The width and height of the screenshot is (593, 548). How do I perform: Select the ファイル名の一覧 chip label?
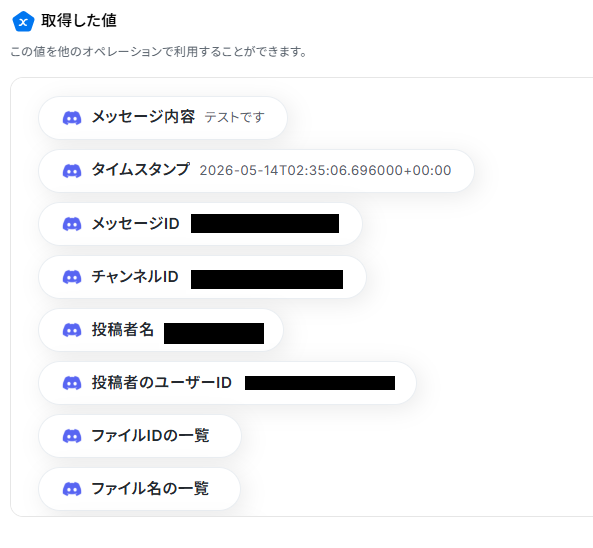[150, 488]
